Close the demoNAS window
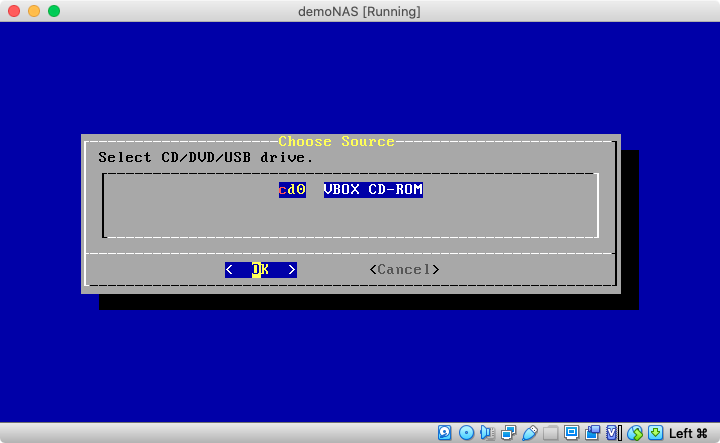 [14, 11]
